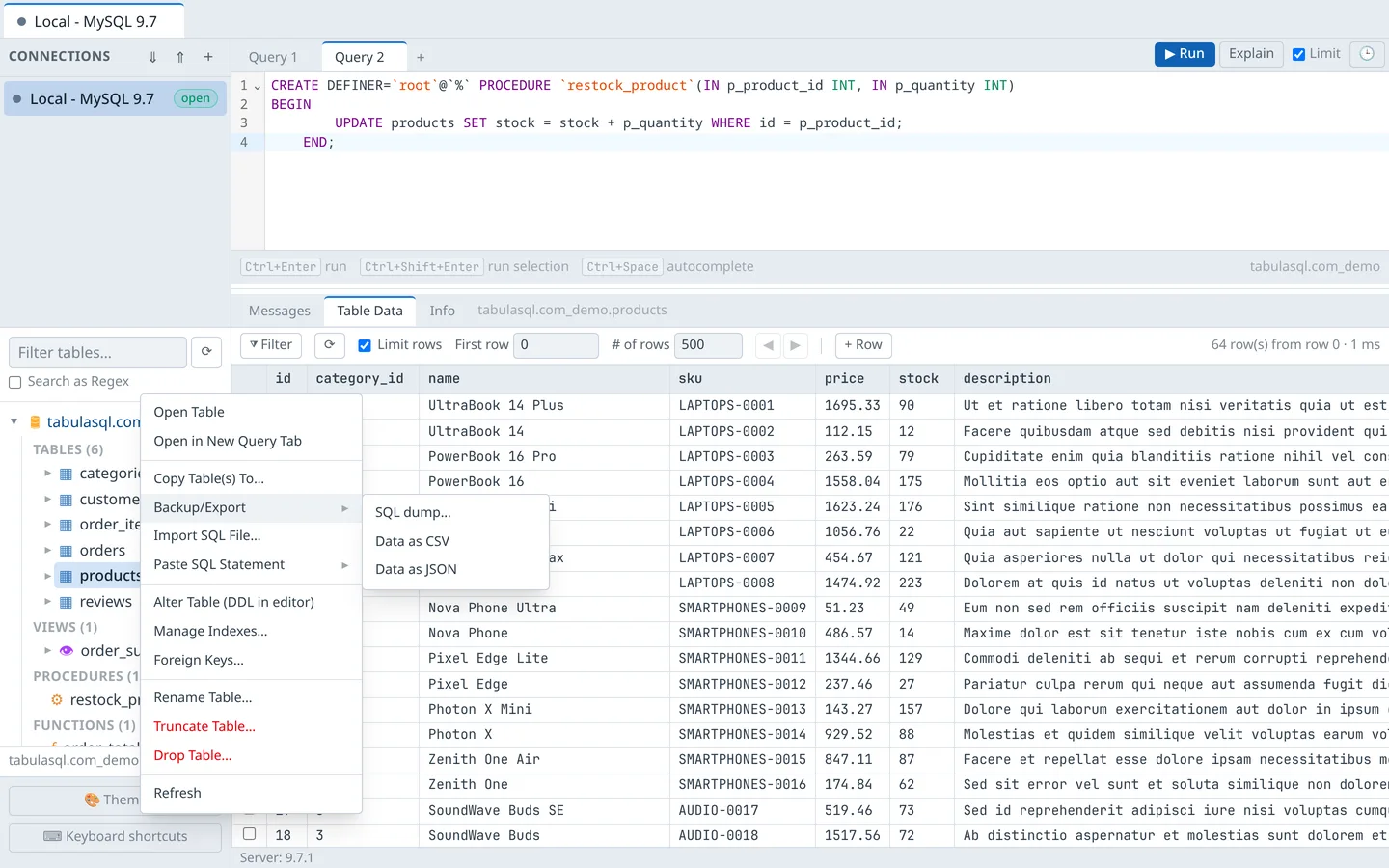Click the export connections up-arrow icon
Viewport: 1389px width, 868px height.
180,57
